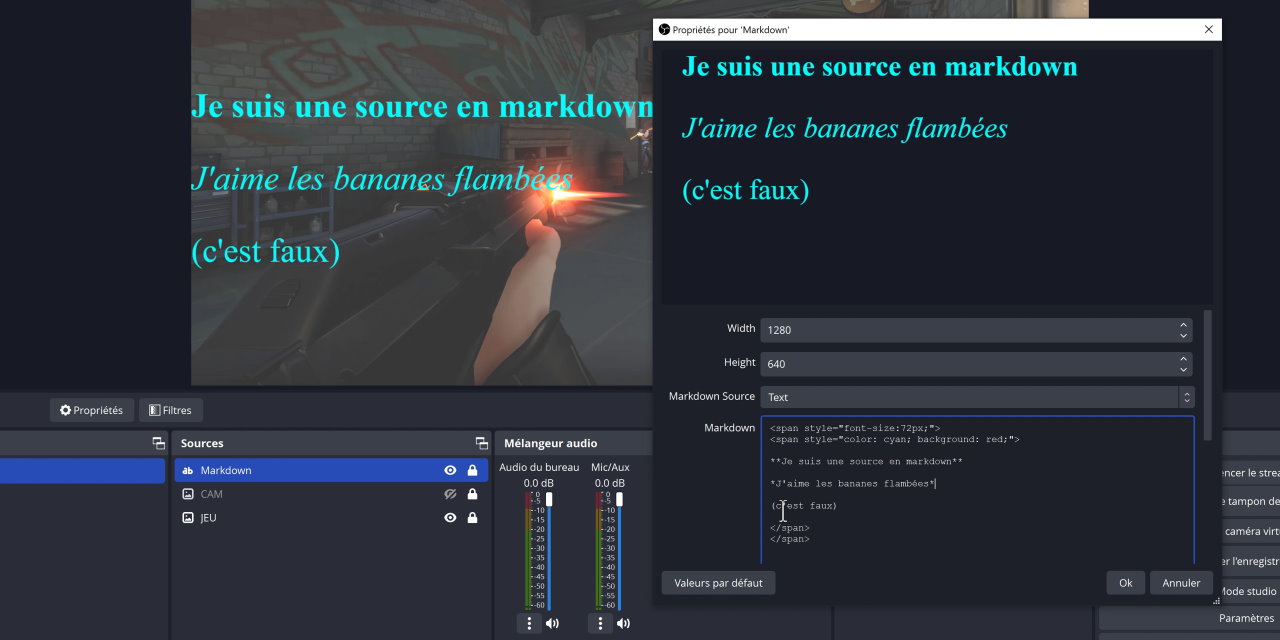Click the image icon next to the CAM source

coord(187,494)
